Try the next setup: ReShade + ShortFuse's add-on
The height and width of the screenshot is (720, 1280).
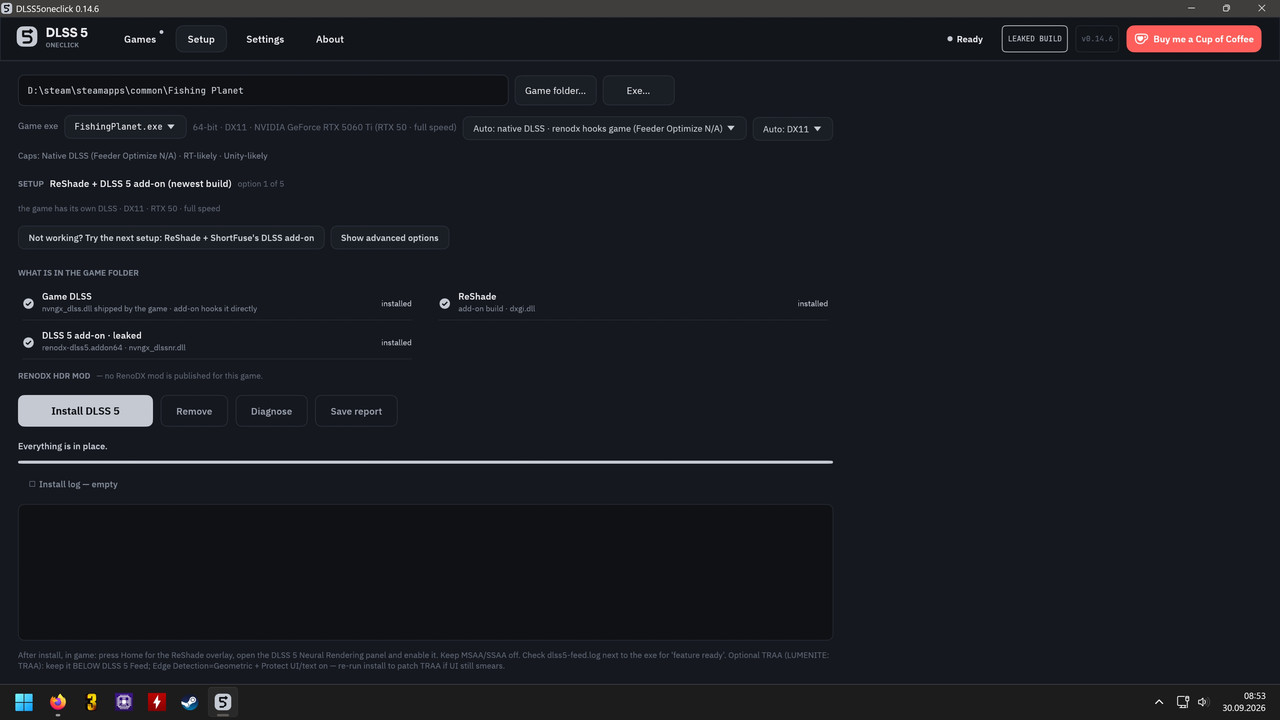[171, 238]
